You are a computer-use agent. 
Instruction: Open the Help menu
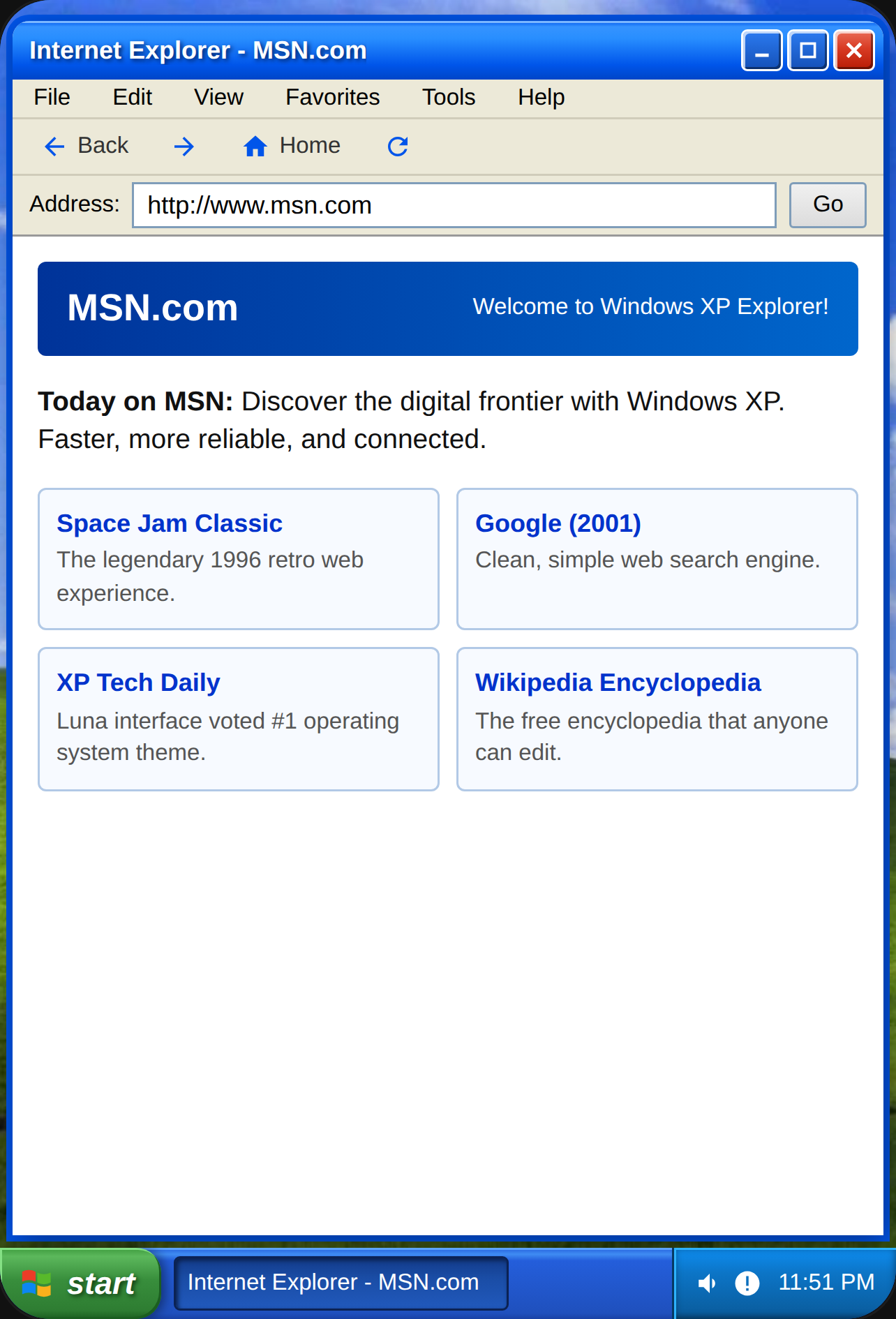(542, 97)
